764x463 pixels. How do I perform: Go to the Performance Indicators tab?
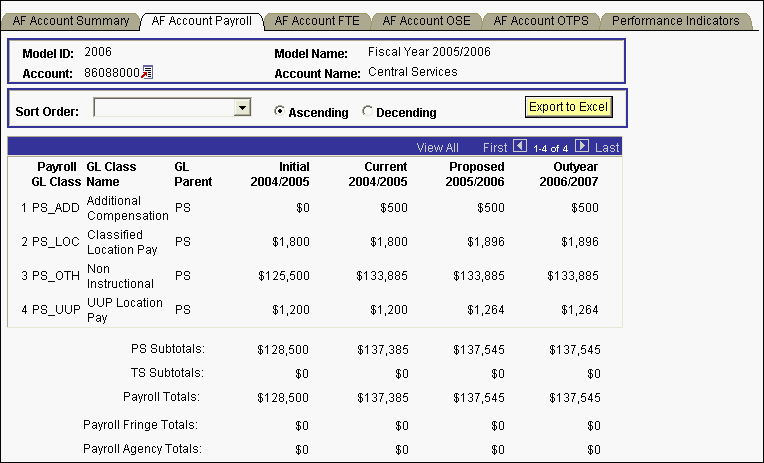tap(675, 20)
